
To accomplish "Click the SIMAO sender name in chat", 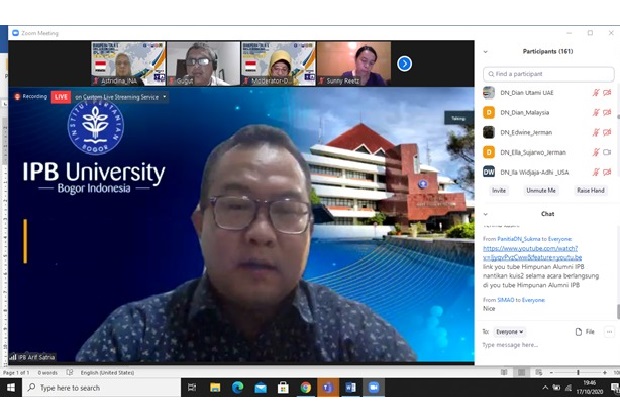I will tap(505, 300).
